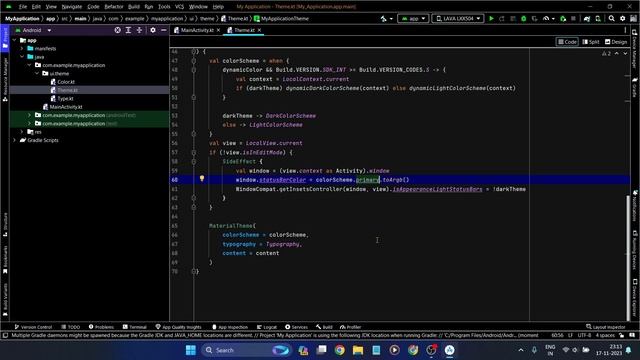Open Project panel options gear
Screen dimensions: 640x360
coord(153,30)
